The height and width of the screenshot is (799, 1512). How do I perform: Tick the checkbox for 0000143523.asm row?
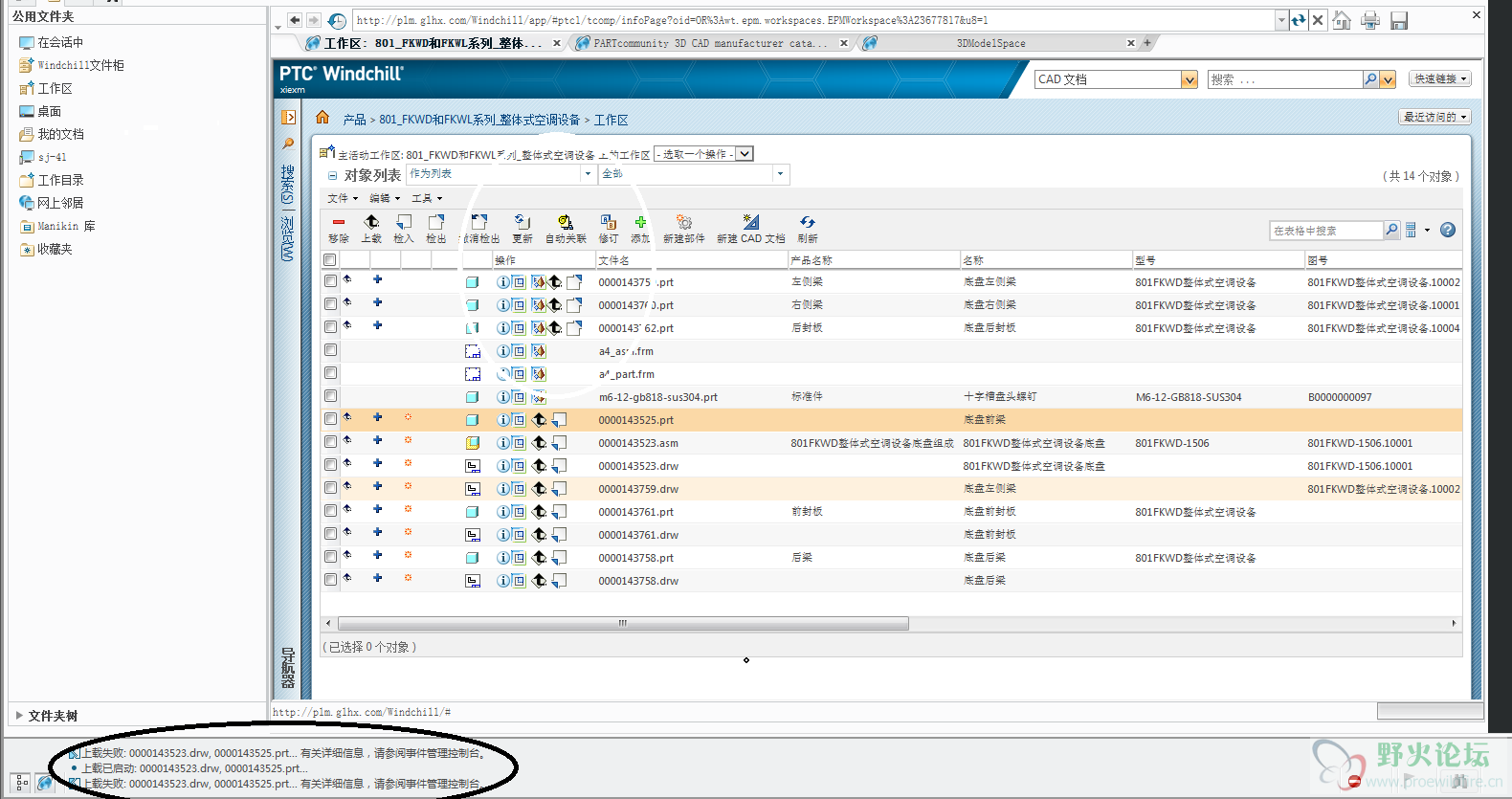pos(330,442)
